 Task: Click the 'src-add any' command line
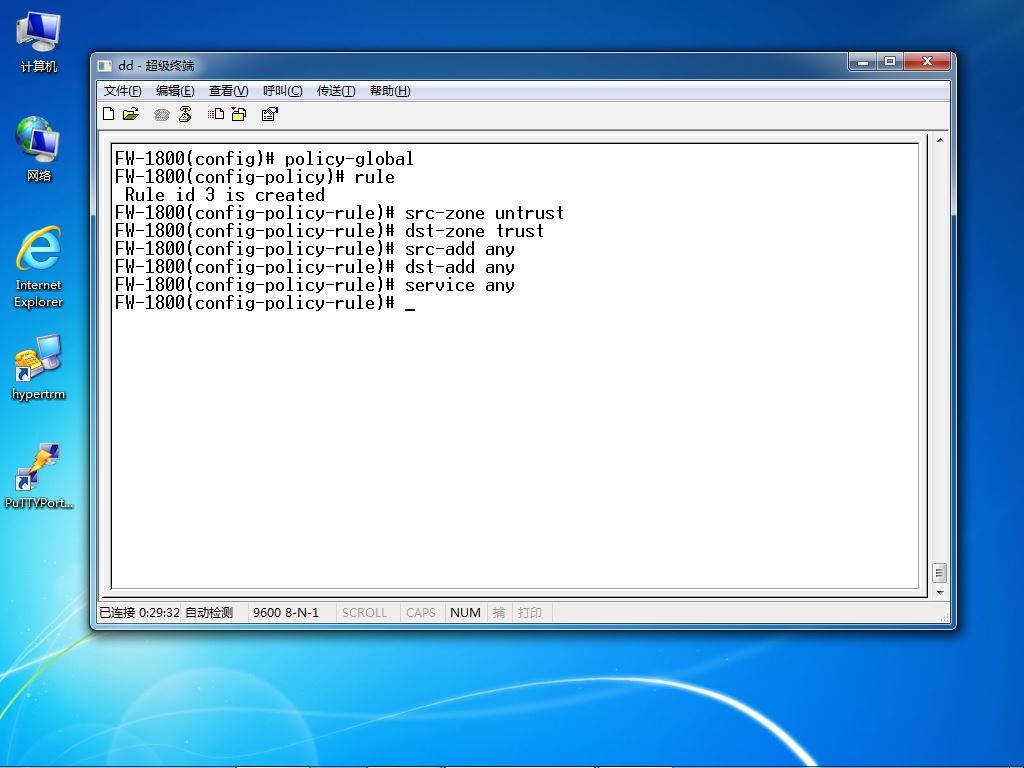(314, 249)
